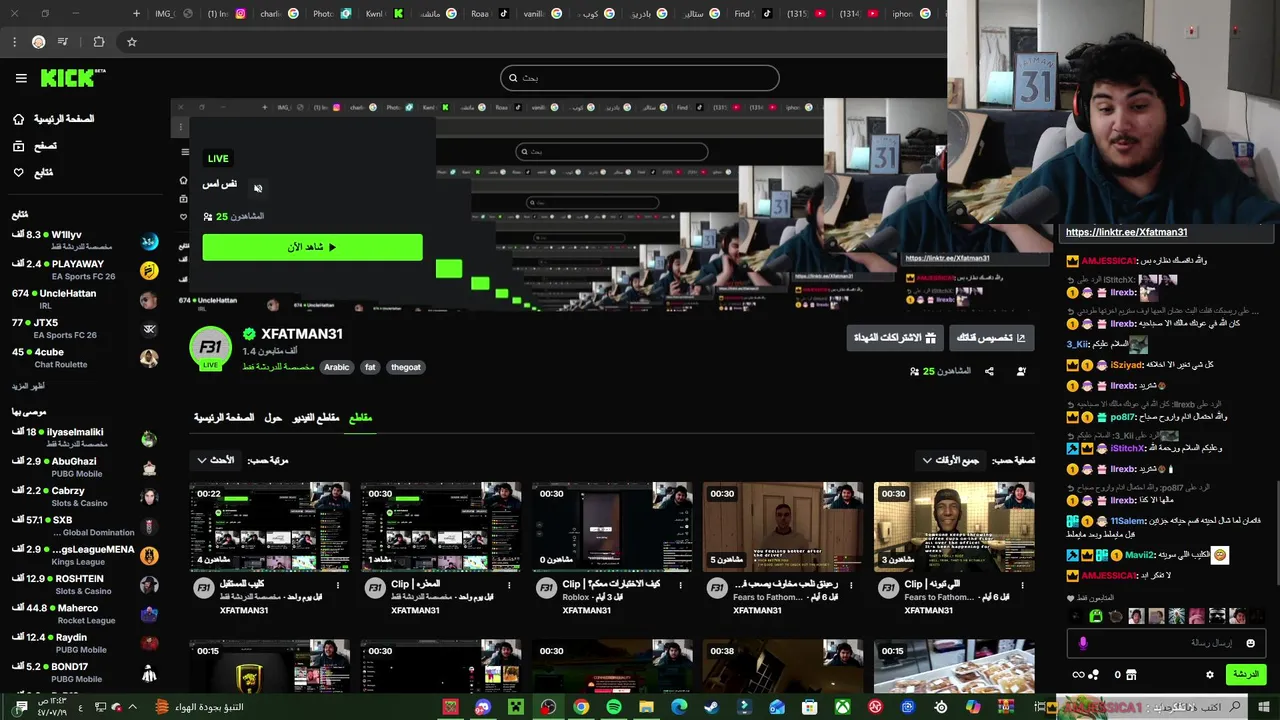1280x720 pixels.
Task: Bookmark the page with the star icon
Action: pyautogui.click(x=131, y=42)
